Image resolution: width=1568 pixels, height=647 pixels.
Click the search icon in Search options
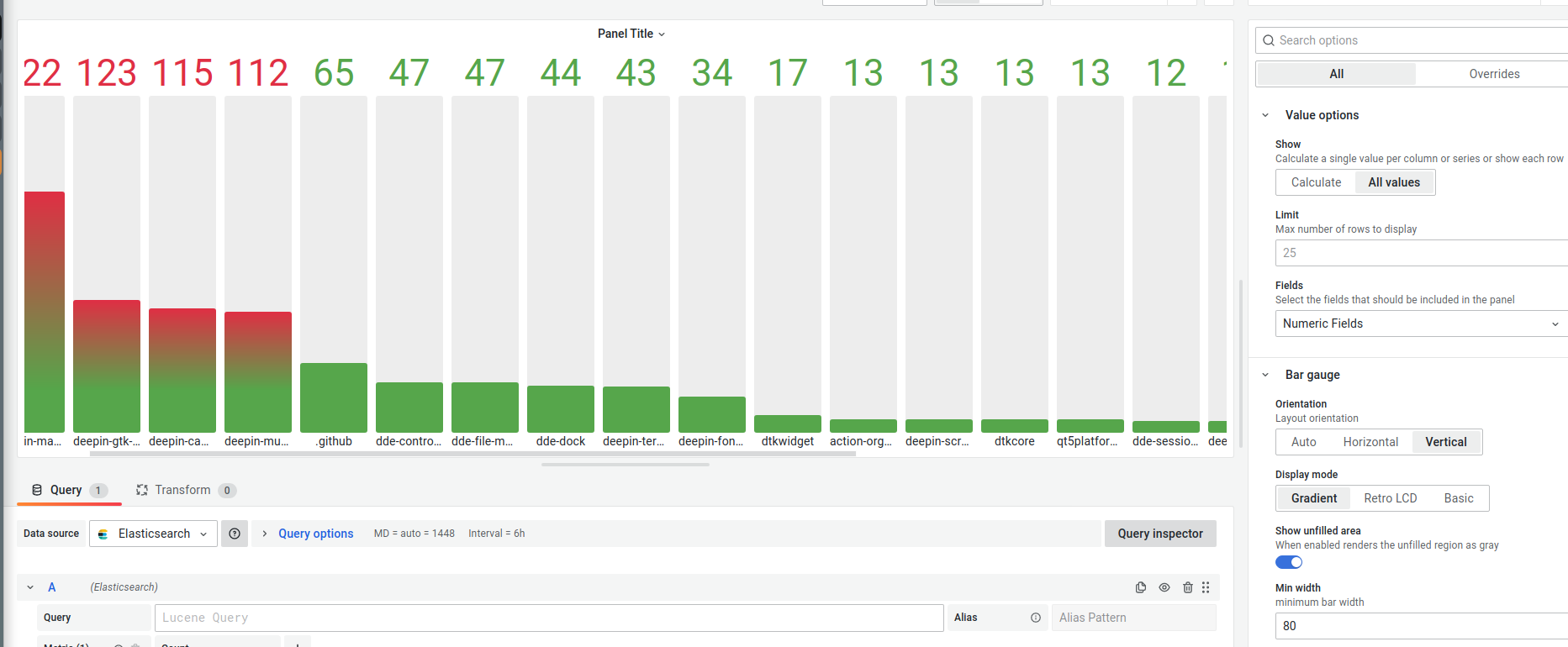pyautogui.click(x=1269, y=40)
